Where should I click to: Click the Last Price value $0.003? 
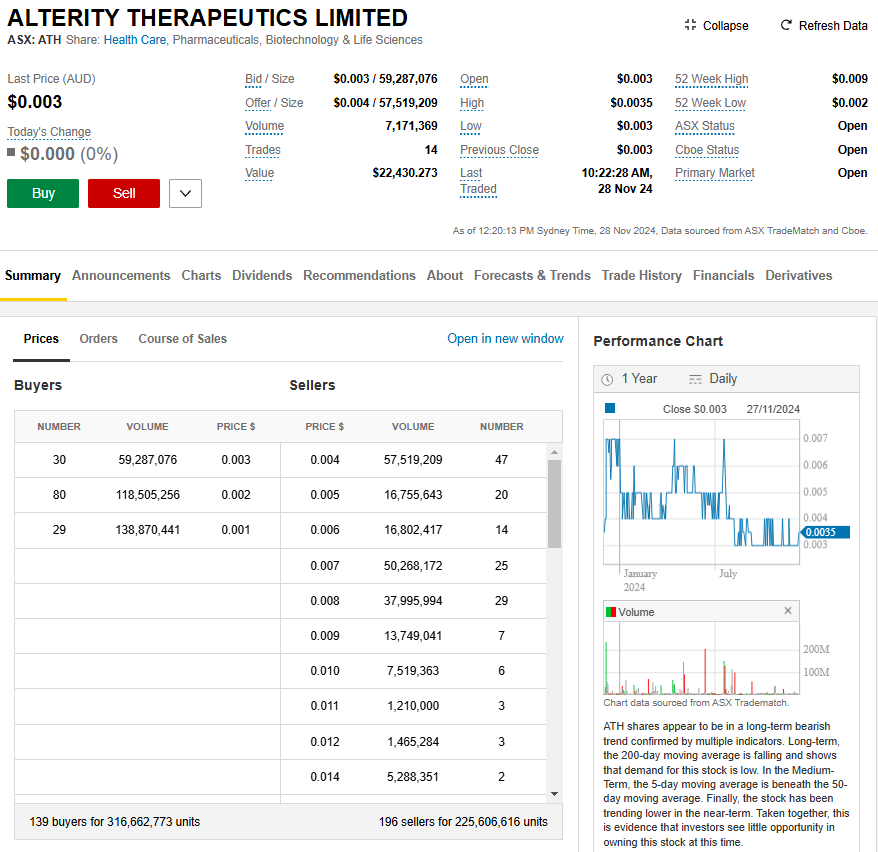(35, 102)
